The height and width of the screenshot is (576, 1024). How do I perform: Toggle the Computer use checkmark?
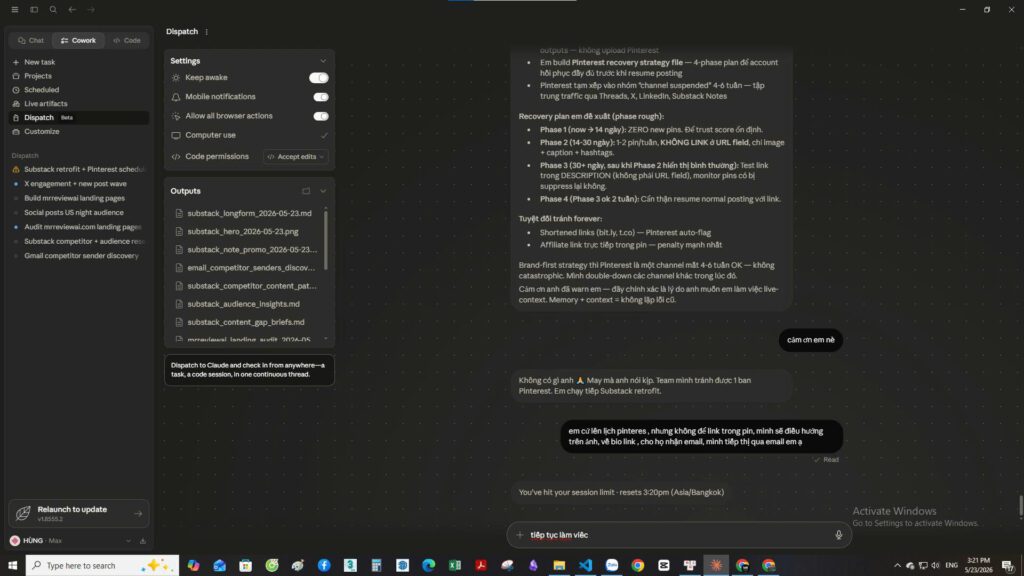(324, 135)
